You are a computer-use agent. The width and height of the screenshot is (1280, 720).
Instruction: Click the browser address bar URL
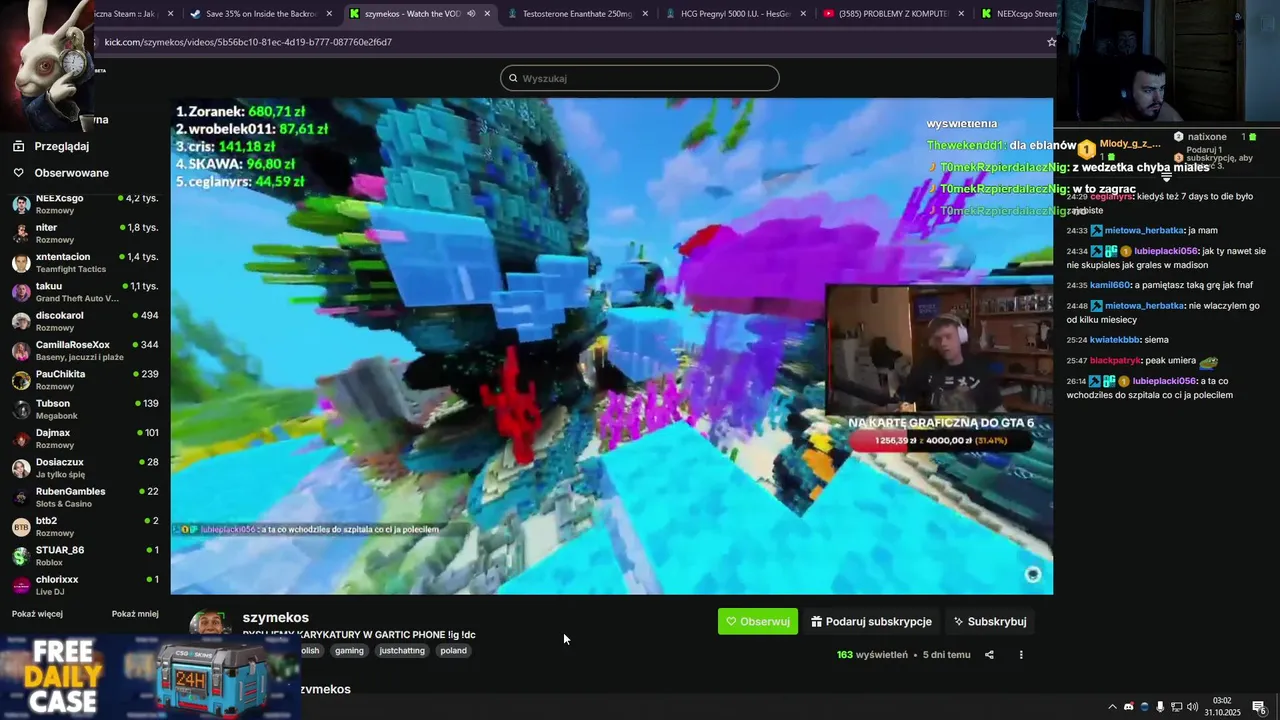tap(248, 42)
